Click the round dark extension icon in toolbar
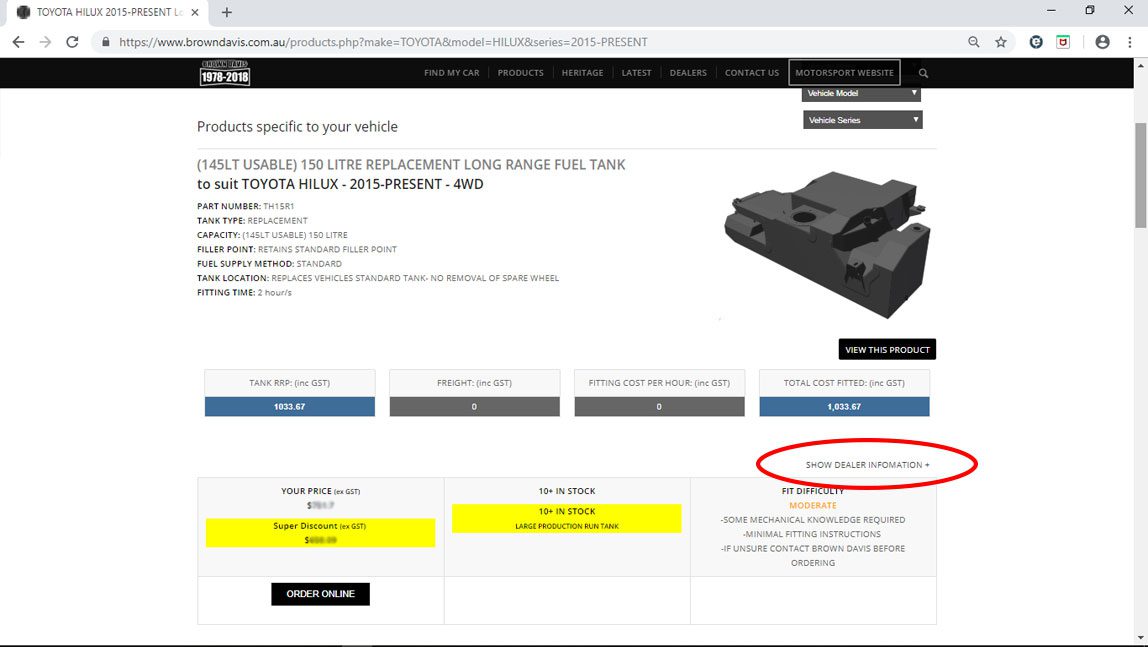The image size is (1148, 647). coord(1036,42)
